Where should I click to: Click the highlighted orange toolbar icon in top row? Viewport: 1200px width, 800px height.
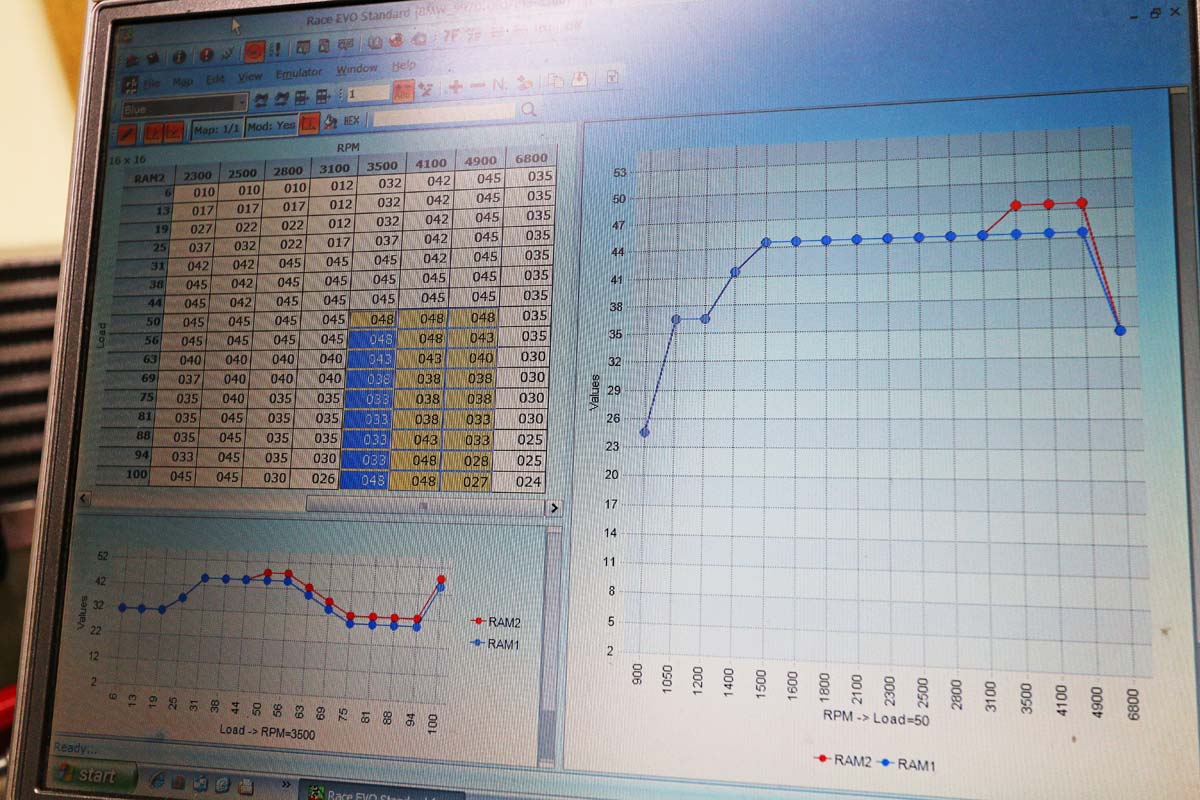coord(254,51)
